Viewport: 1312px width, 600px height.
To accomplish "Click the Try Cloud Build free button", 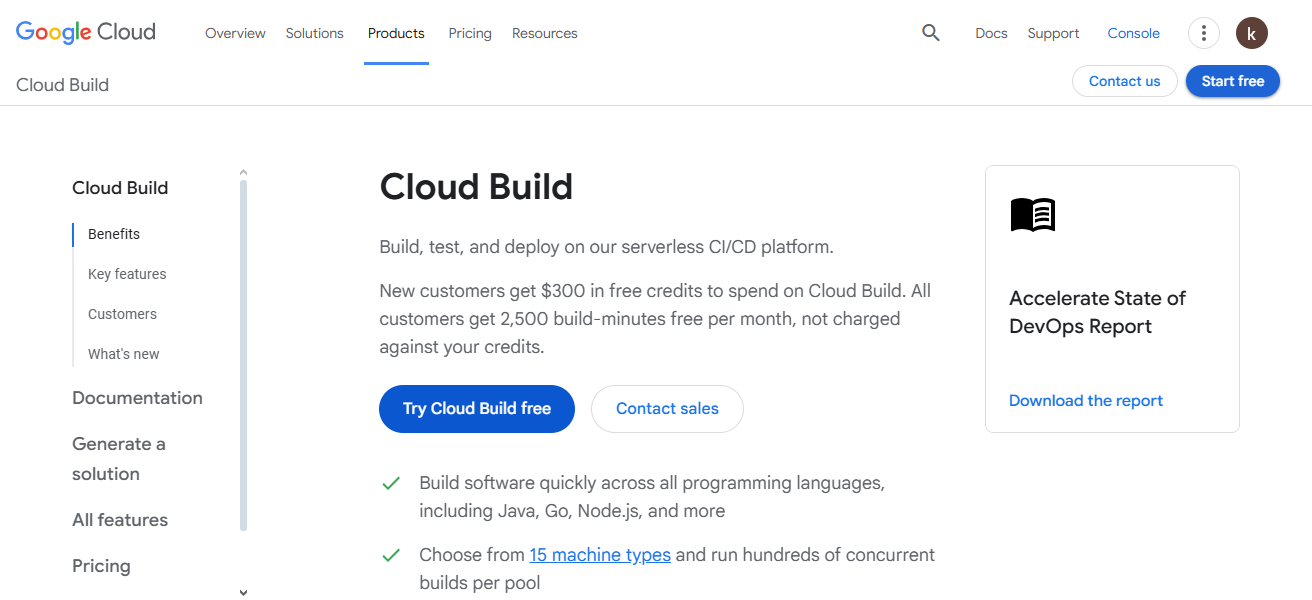I will pyautogui.click(x=477, y=408).
